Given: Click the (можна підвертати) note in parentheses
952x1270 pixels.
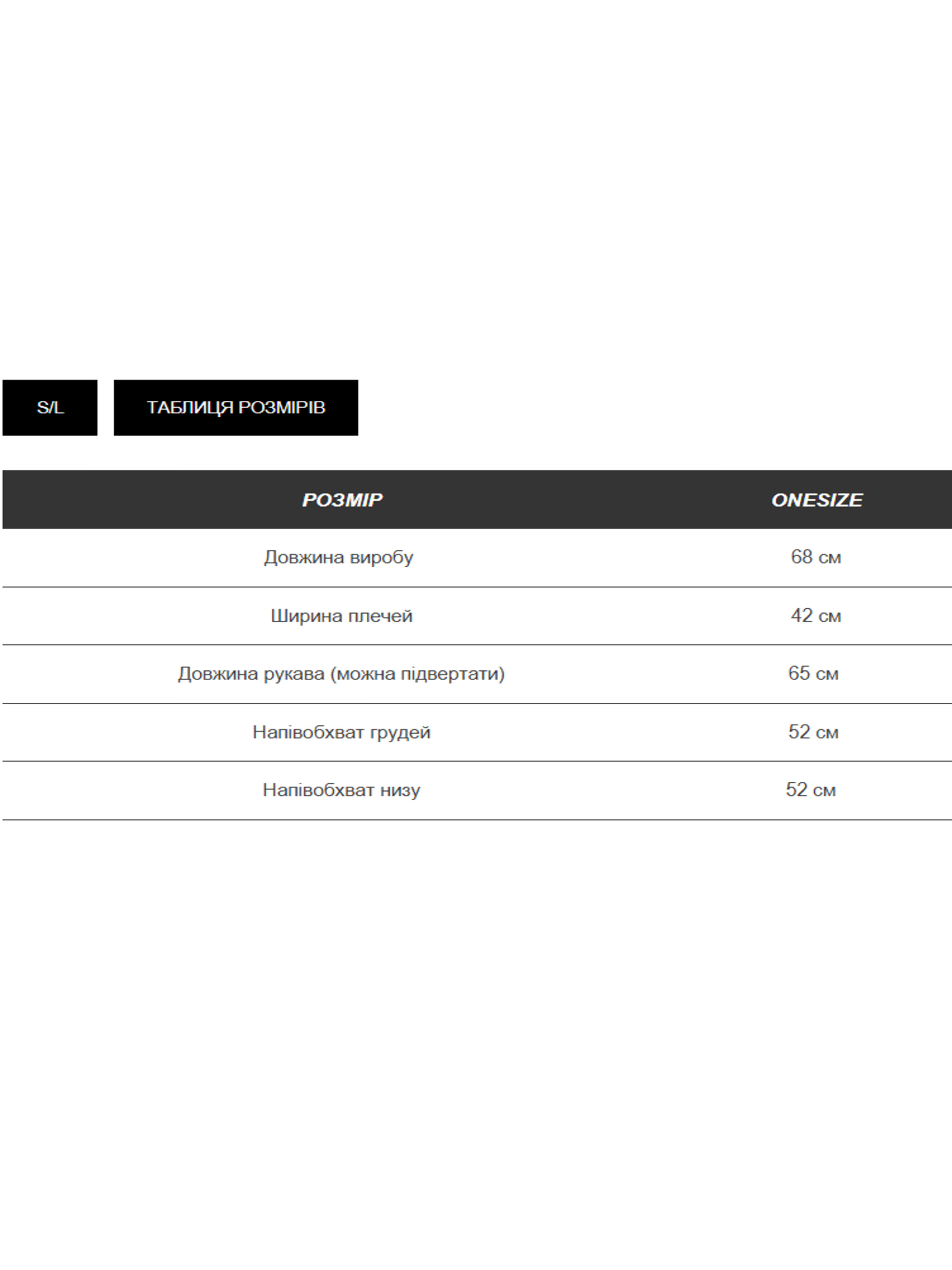Looking at the screenshot, I should [417, 674].
